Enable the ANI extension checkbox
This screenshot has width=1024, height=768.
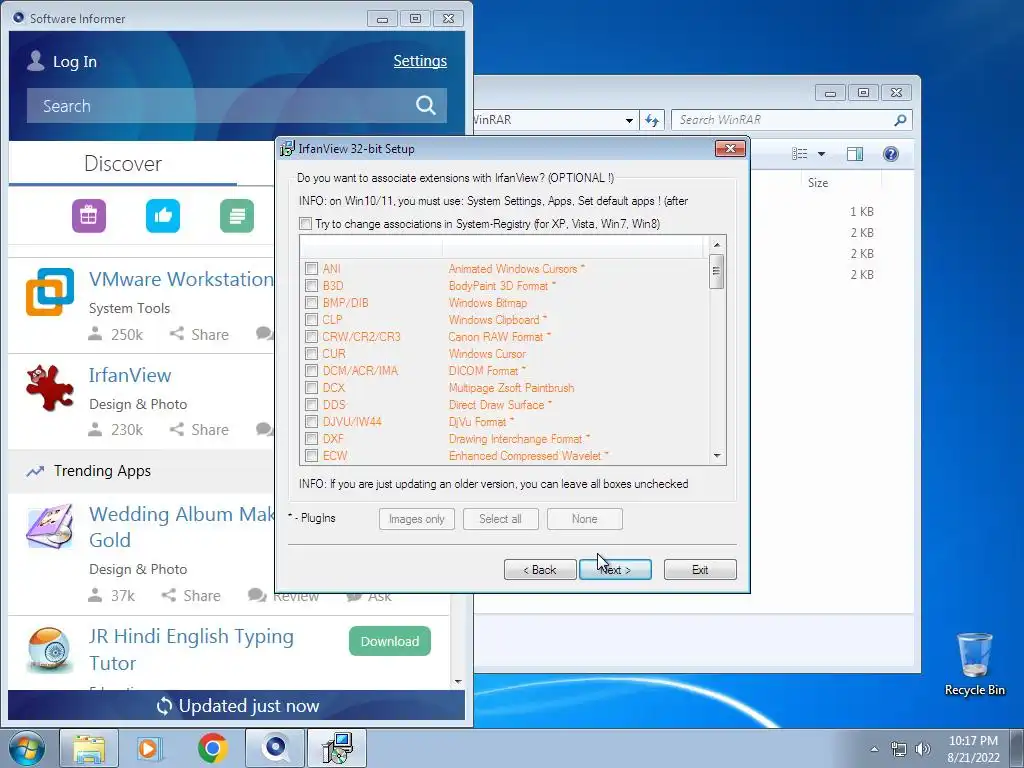312,268
